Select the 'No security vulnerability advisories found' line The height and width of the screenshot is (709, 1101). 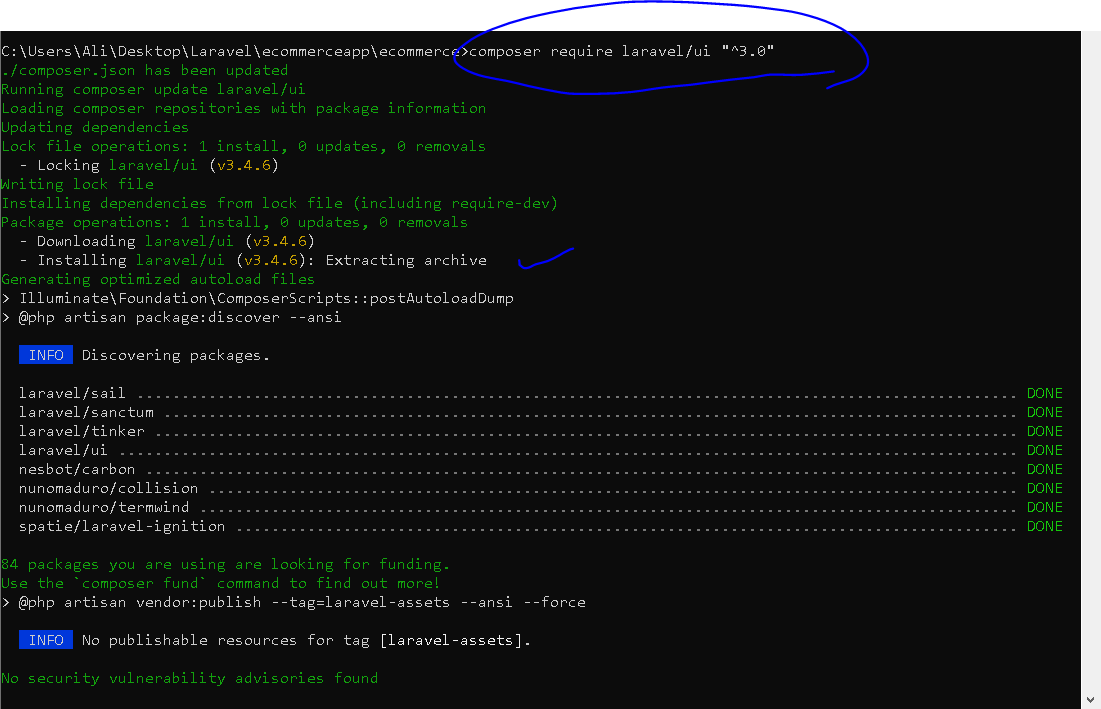click(190, 678)
